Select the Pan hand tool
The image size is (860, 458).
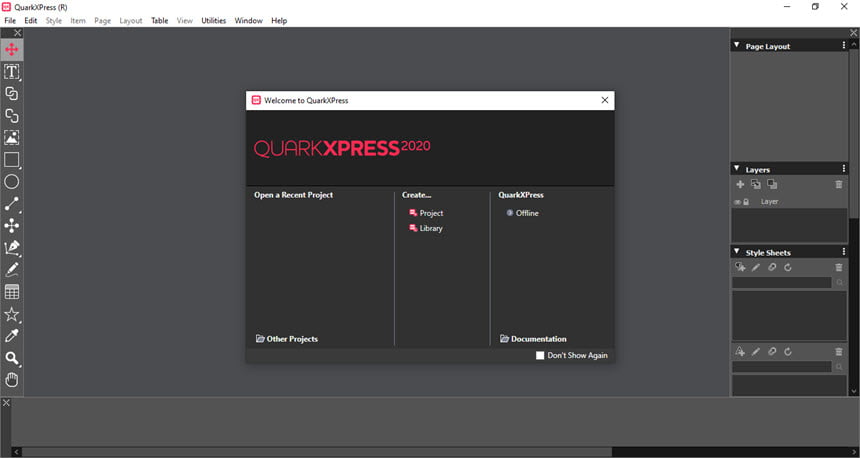pyautogui.click(x=12, y=380)
